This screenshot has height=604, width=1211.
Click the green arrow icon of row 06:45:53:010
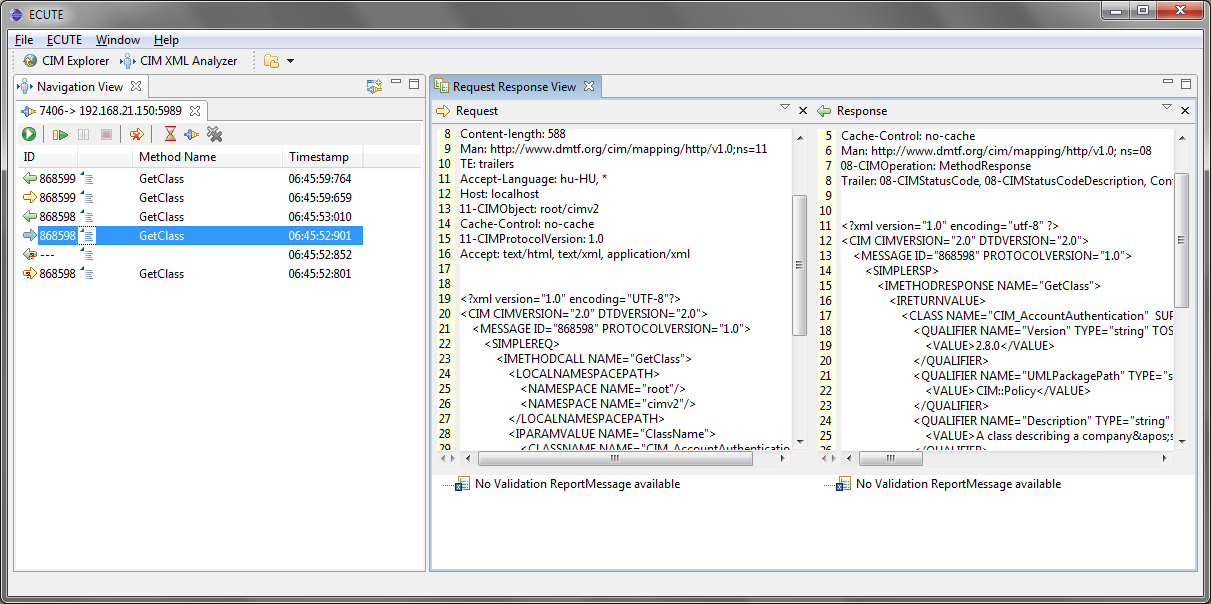[29, 217]
